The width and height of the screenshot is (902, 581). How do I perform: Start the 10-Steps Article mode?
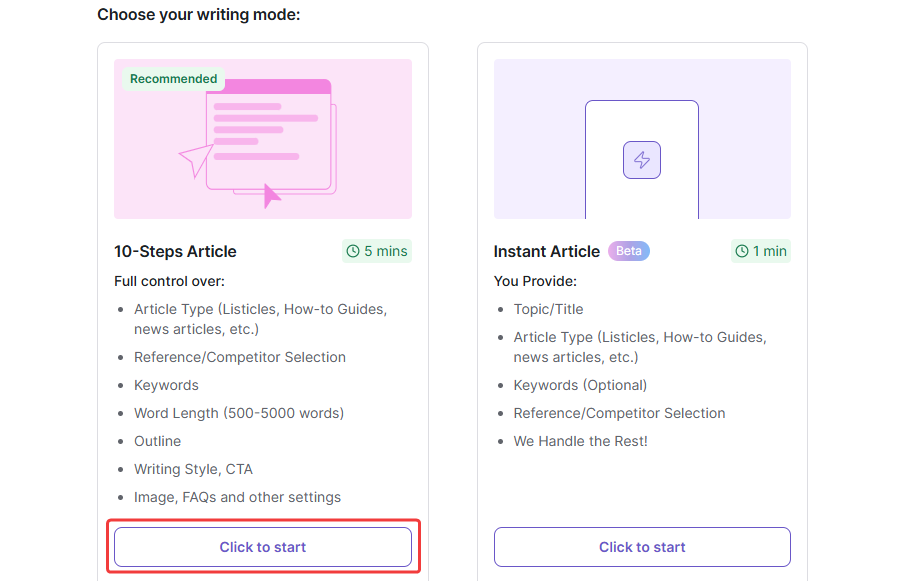263,547
